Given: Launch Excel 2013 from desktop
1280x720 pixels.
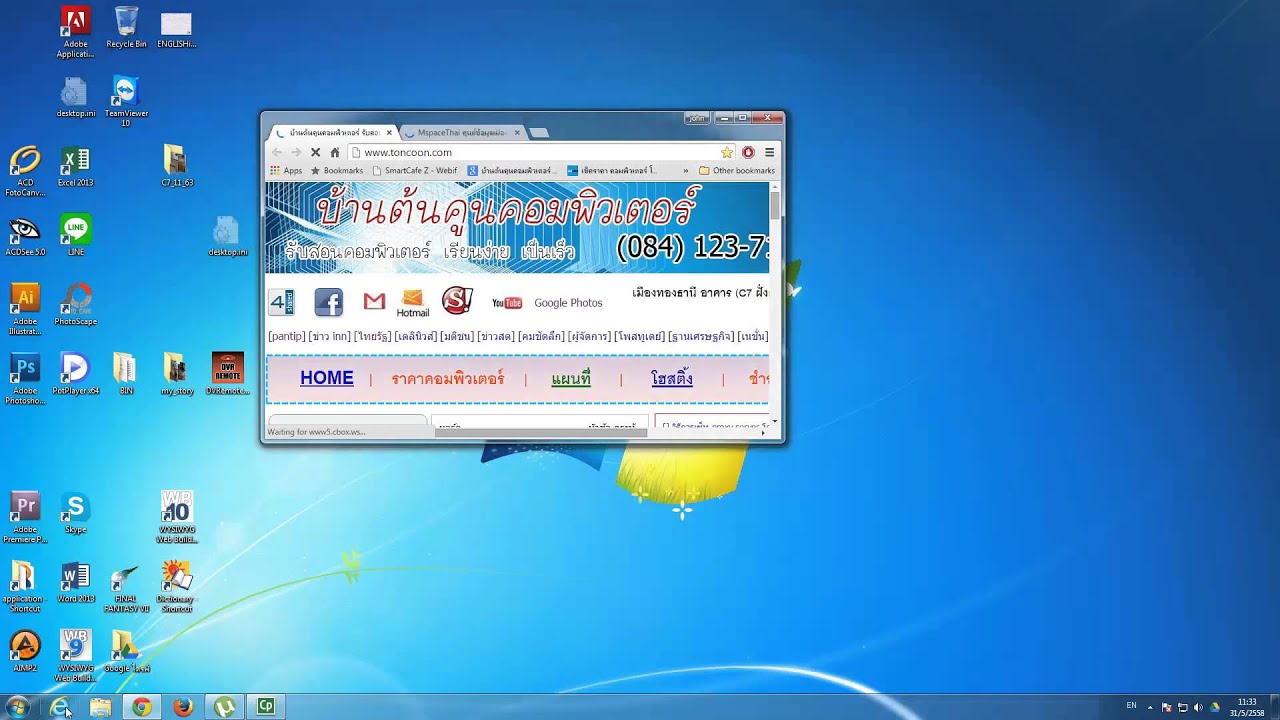Looking at the screenshot, I should coord(75,167).
